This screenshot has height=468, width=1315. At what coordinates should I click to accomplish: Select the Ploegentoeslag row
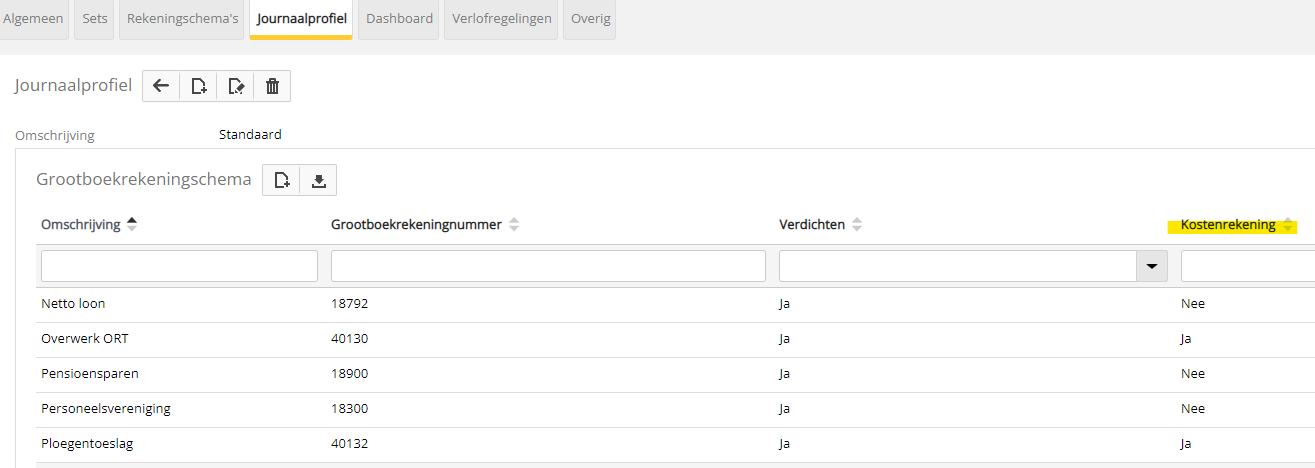[87, 444]
